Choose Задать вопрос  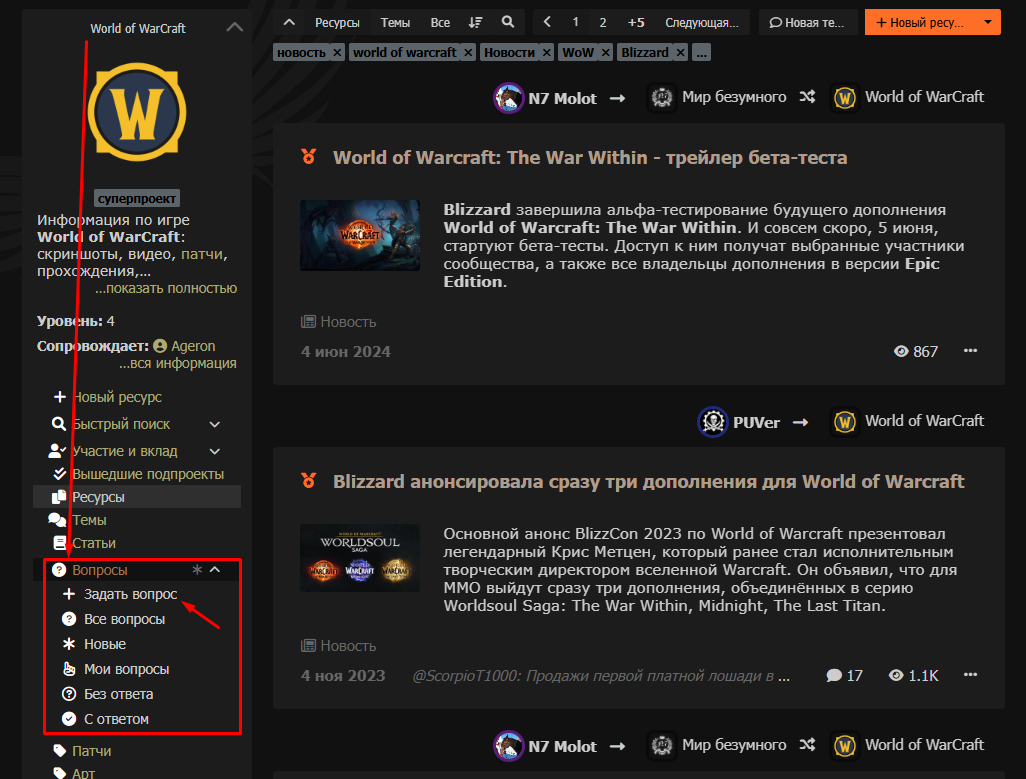[130, 594]
